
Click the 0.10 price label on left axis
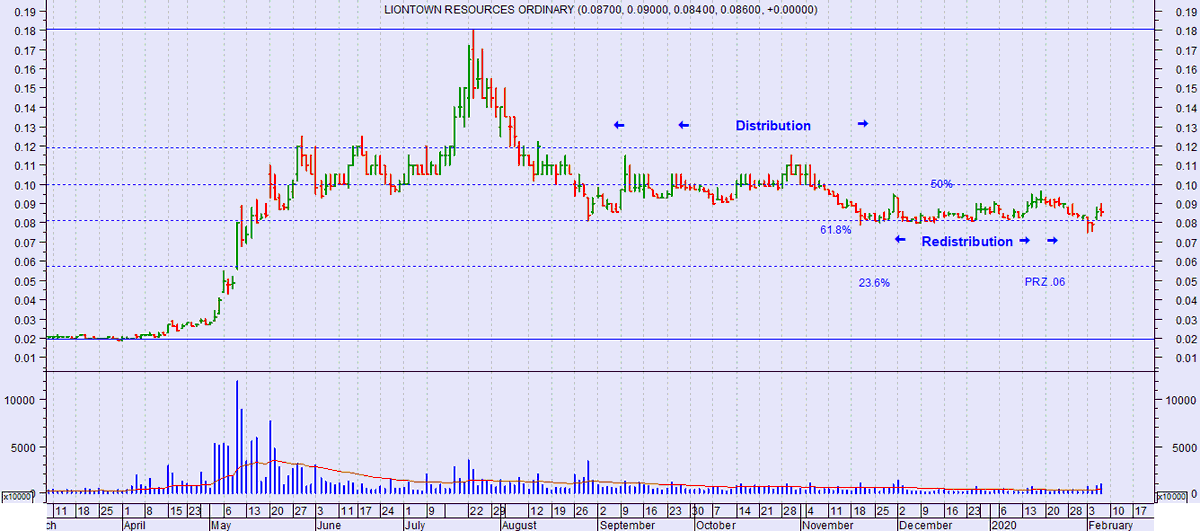pos(26,185)
